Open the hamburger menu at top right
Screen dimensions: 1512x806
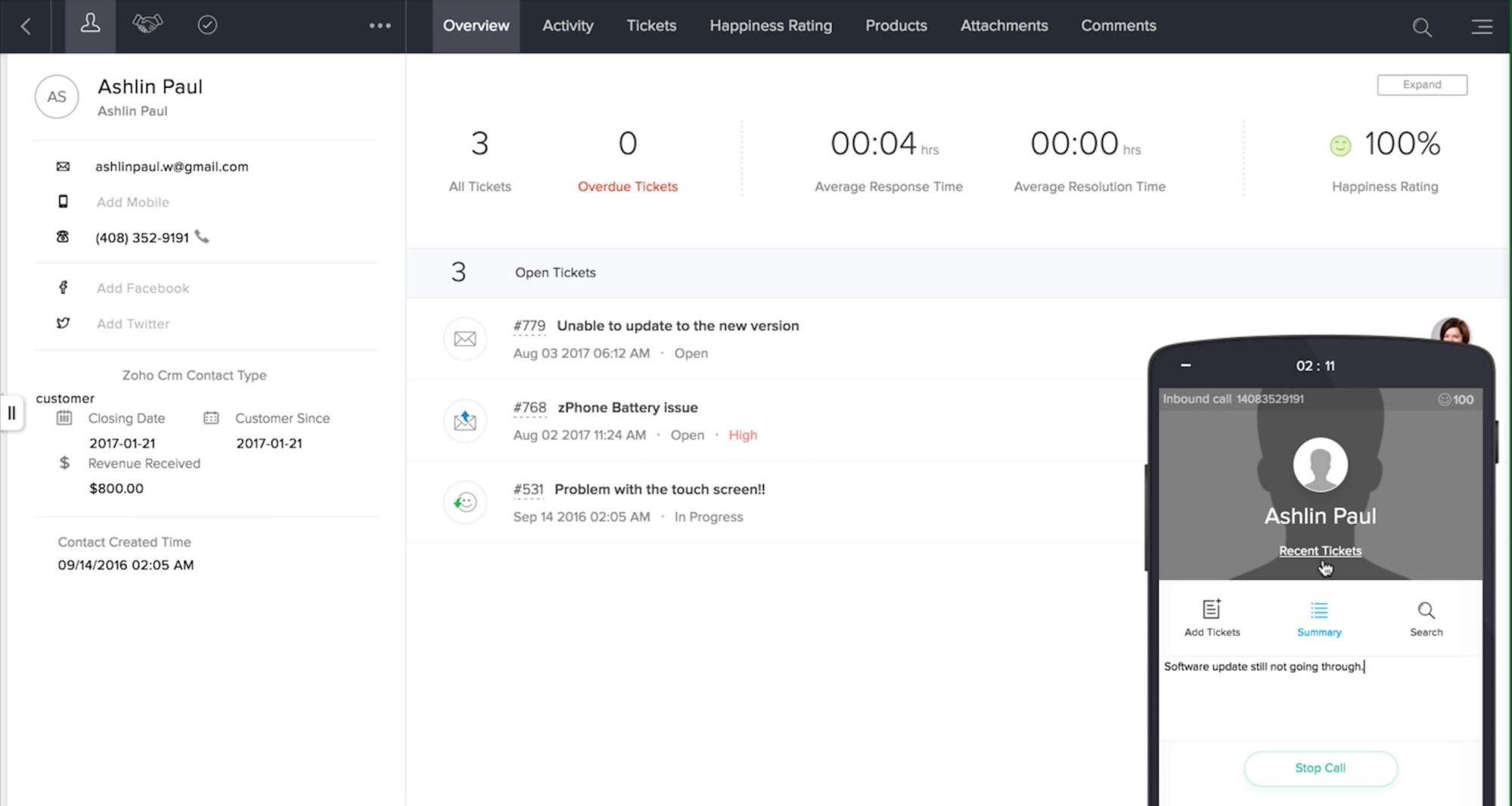coord(1481,27)
